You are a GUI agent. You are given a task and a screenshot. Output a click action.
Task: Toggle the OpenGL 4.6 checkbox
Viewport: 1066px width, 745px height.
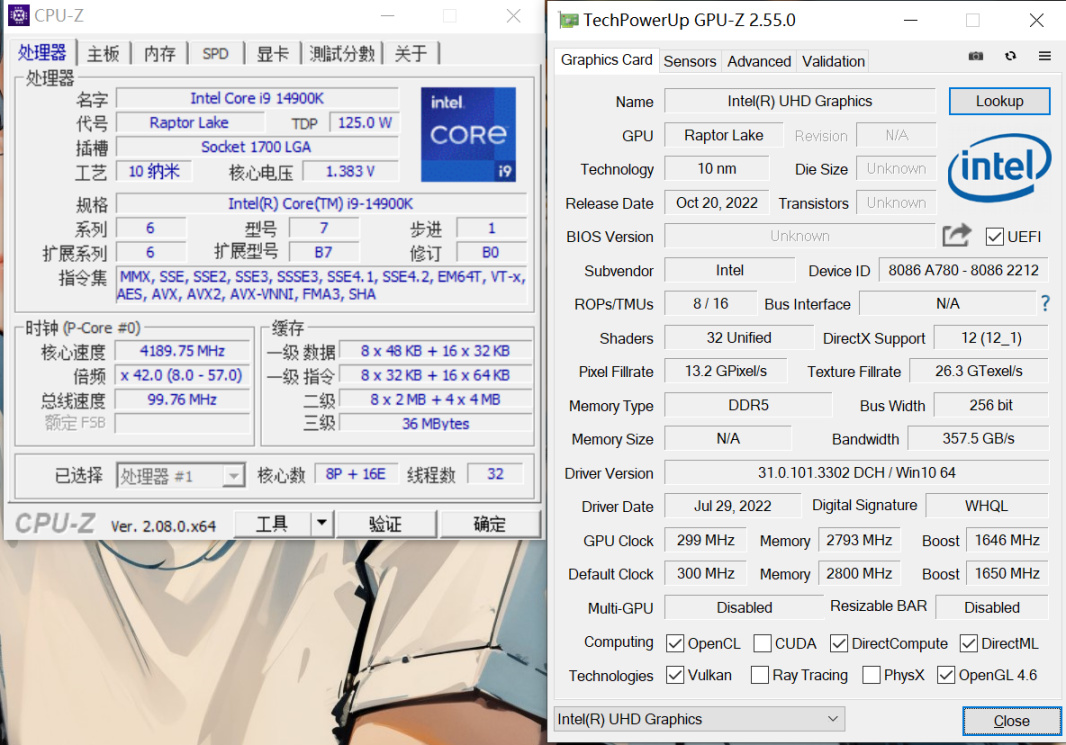click(946, 675)
